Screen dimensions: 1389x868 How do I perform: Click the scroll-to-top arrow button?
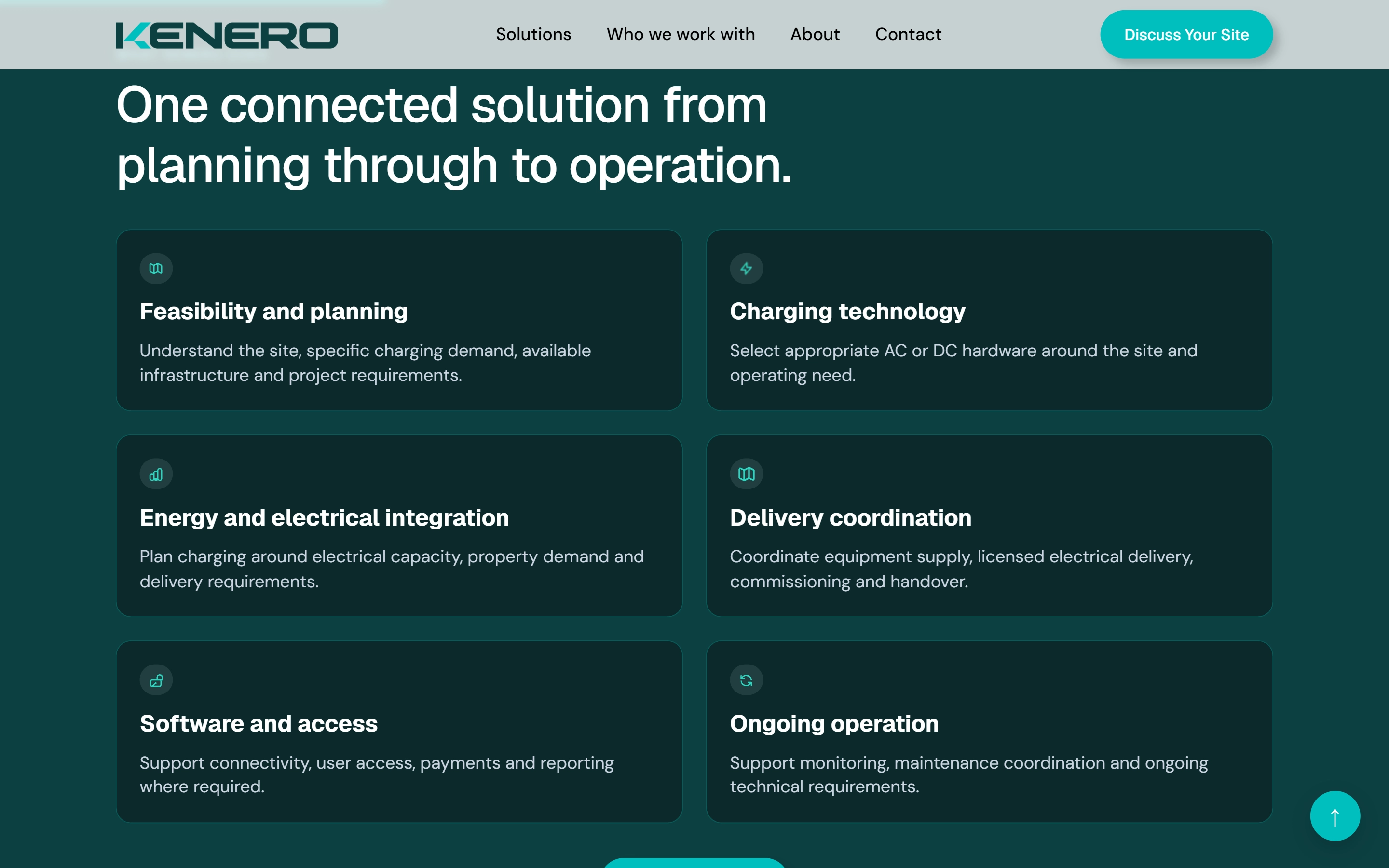pyautogui.click(x=1335, y=816)
